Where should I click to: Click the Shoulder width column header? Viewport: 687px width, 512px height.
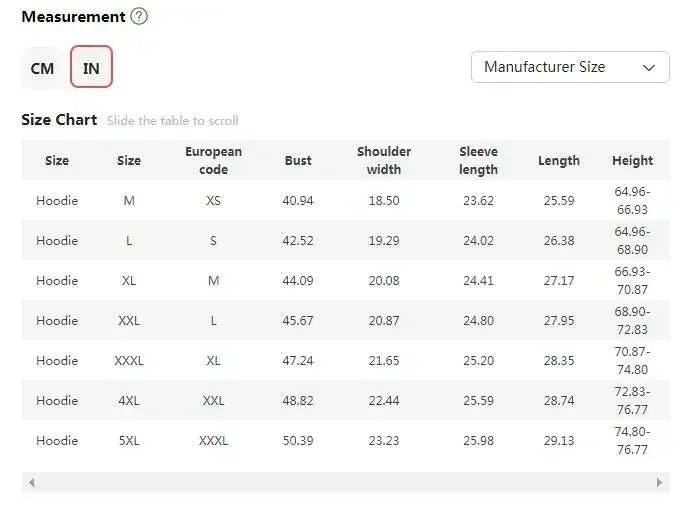[x=384, y=160]
